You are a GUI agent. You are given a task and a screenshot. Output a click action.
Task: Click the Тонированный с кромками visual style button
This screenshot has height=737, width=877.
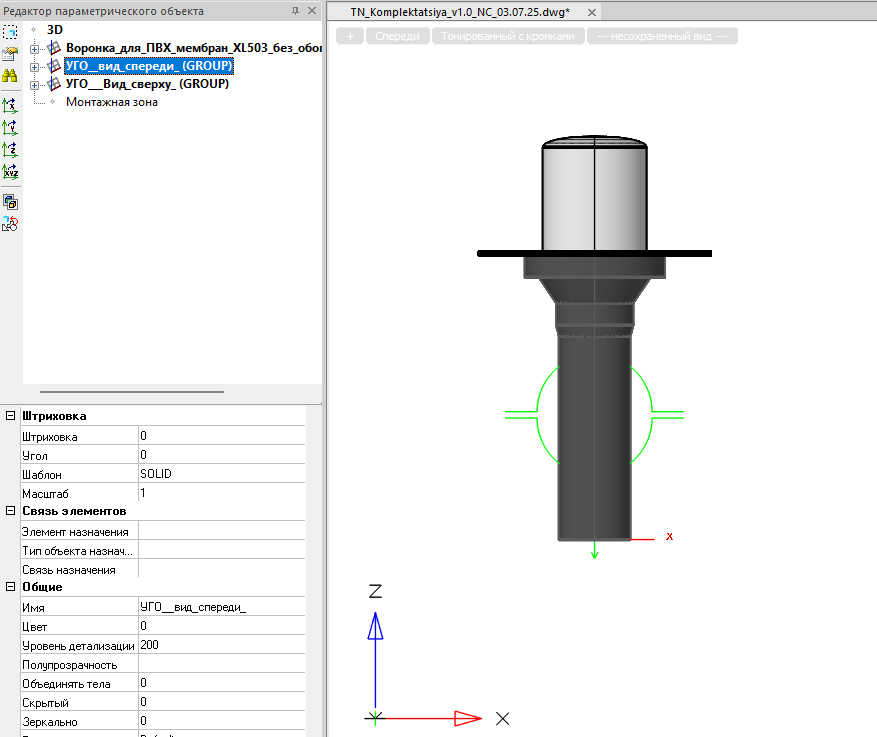(508, 36)
